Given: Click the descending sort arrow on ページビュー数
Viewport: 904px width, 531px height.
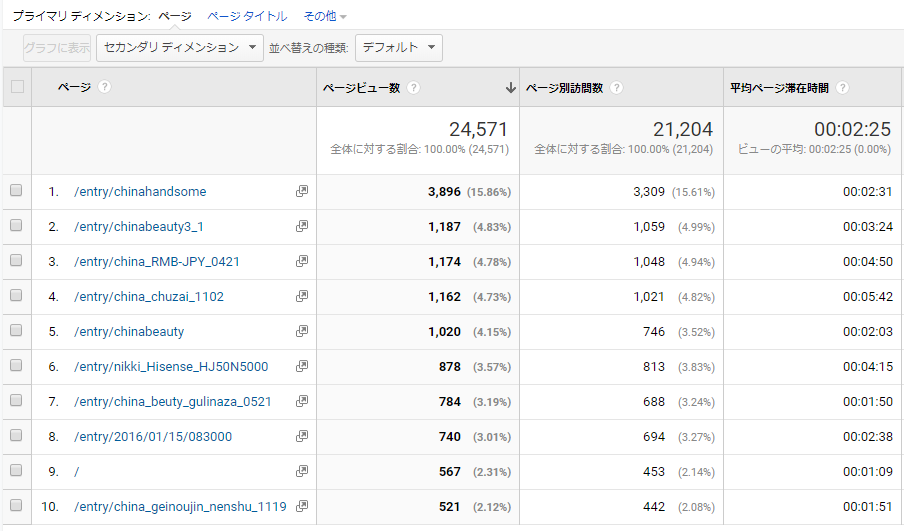Looking at the screenshot, I should click(510, 88).
